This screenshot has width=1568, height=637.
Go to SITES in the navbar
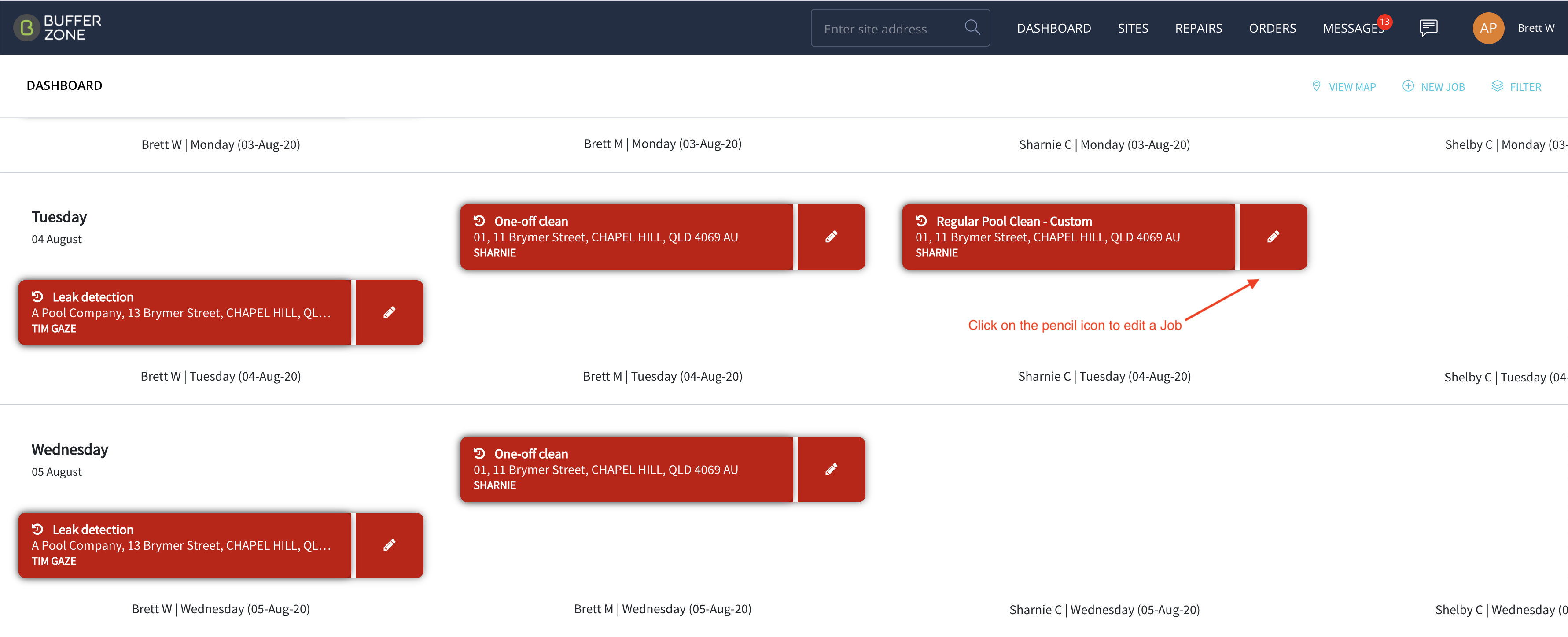1133,28
